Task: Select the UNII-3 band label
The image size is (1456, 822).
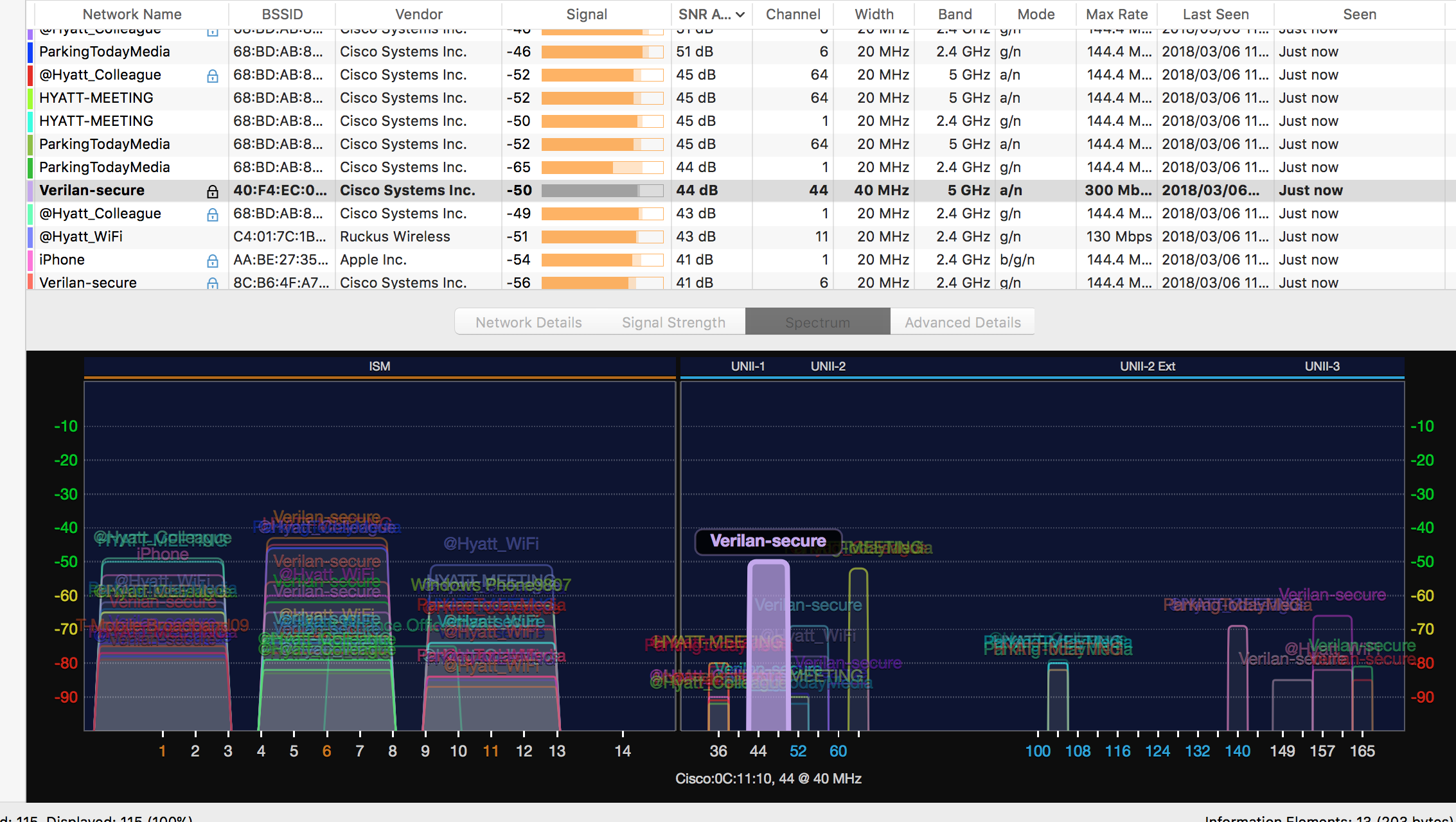Action: [x=1322, y=367]
